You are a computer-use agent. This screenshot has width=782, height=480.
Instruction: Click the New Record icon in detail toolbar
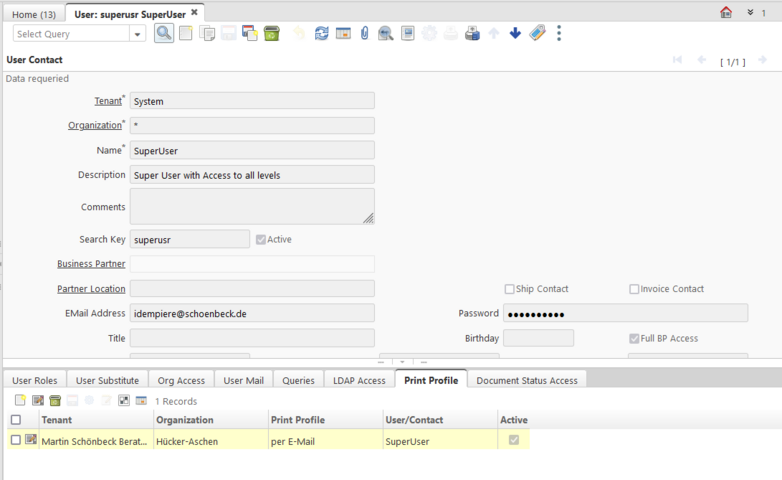[20, 400]
